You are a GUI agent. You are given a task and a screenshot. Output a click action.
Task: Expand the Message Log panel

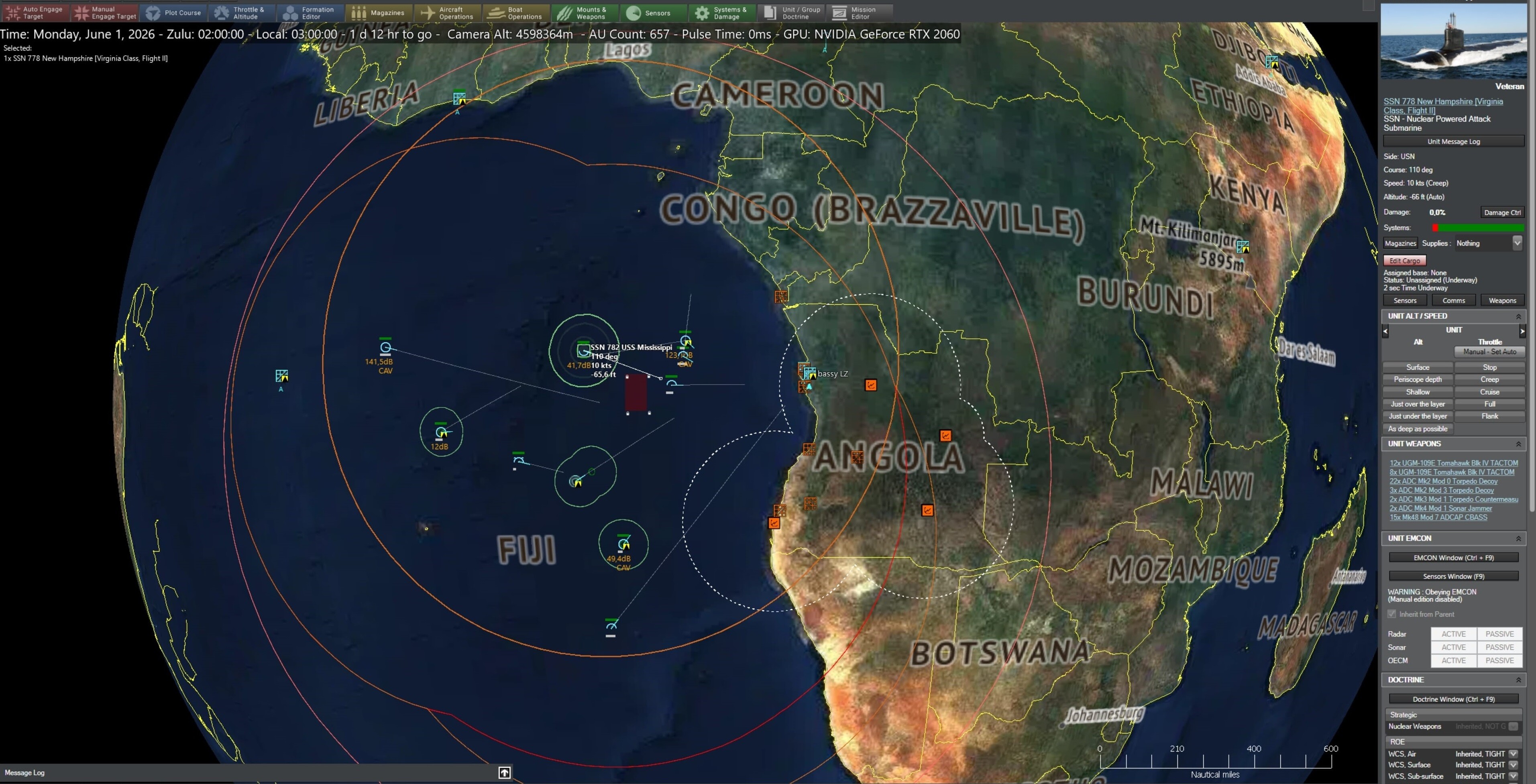504,772
